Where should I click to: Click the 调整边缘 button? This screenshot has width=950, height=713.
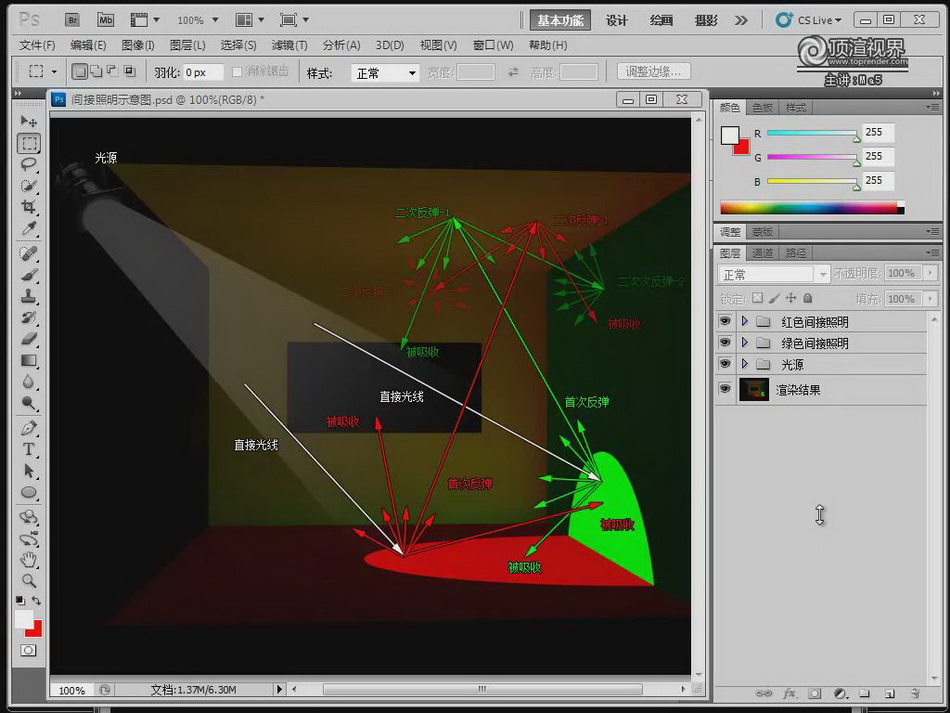[x=653, y=72]
